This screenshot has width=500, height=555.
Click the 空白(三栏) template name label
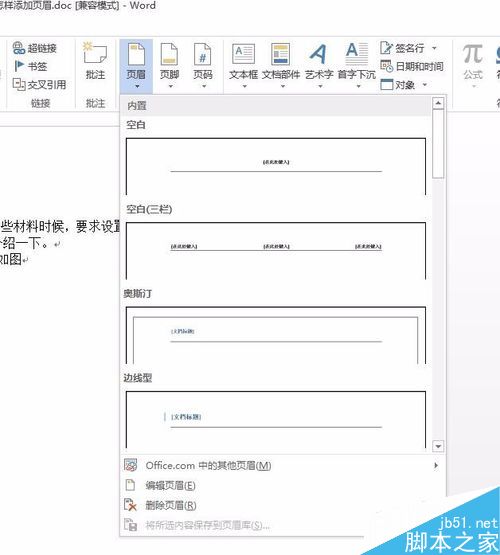[149, 209]
